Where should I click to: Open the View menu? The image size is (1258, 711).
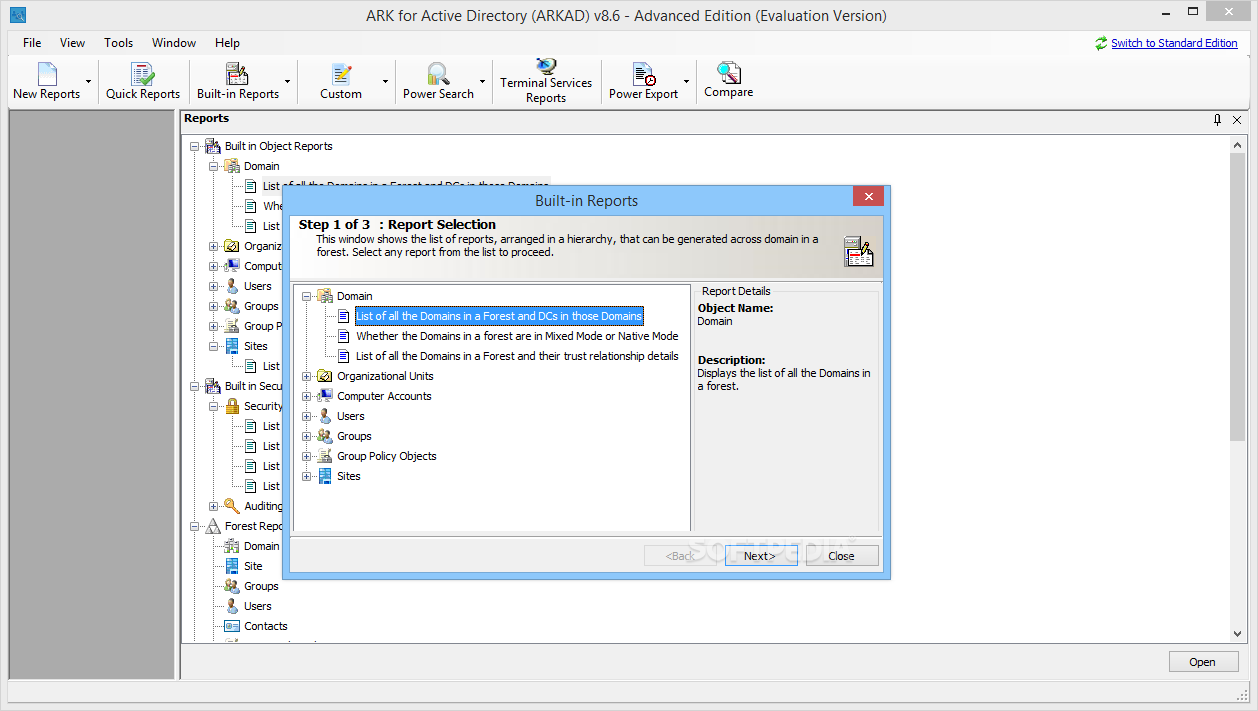tap(72, 43)
